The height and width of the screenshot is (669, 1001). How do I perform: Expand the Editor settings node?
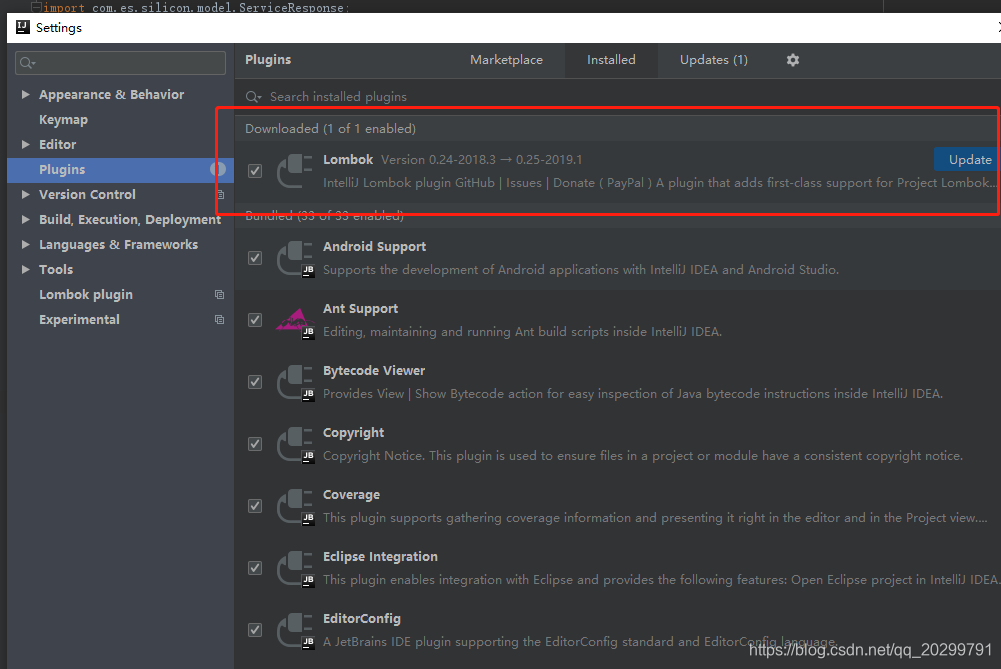point(26,144)
